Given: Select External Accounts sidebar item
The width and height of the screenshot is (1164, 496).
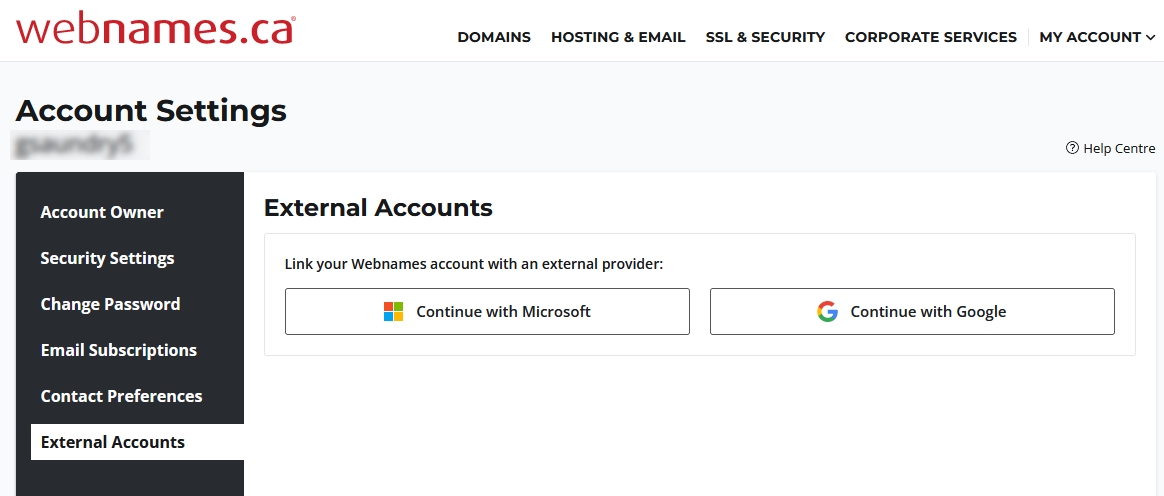Looking at the screenshot, I should pyautogui.click(x=137, y=442).
